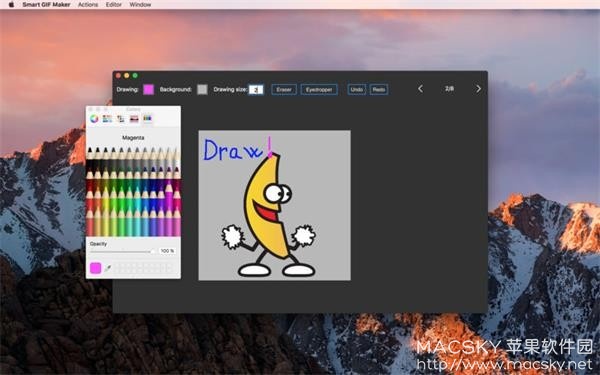Select the pencils color picker tab

[x=147, y=119]
